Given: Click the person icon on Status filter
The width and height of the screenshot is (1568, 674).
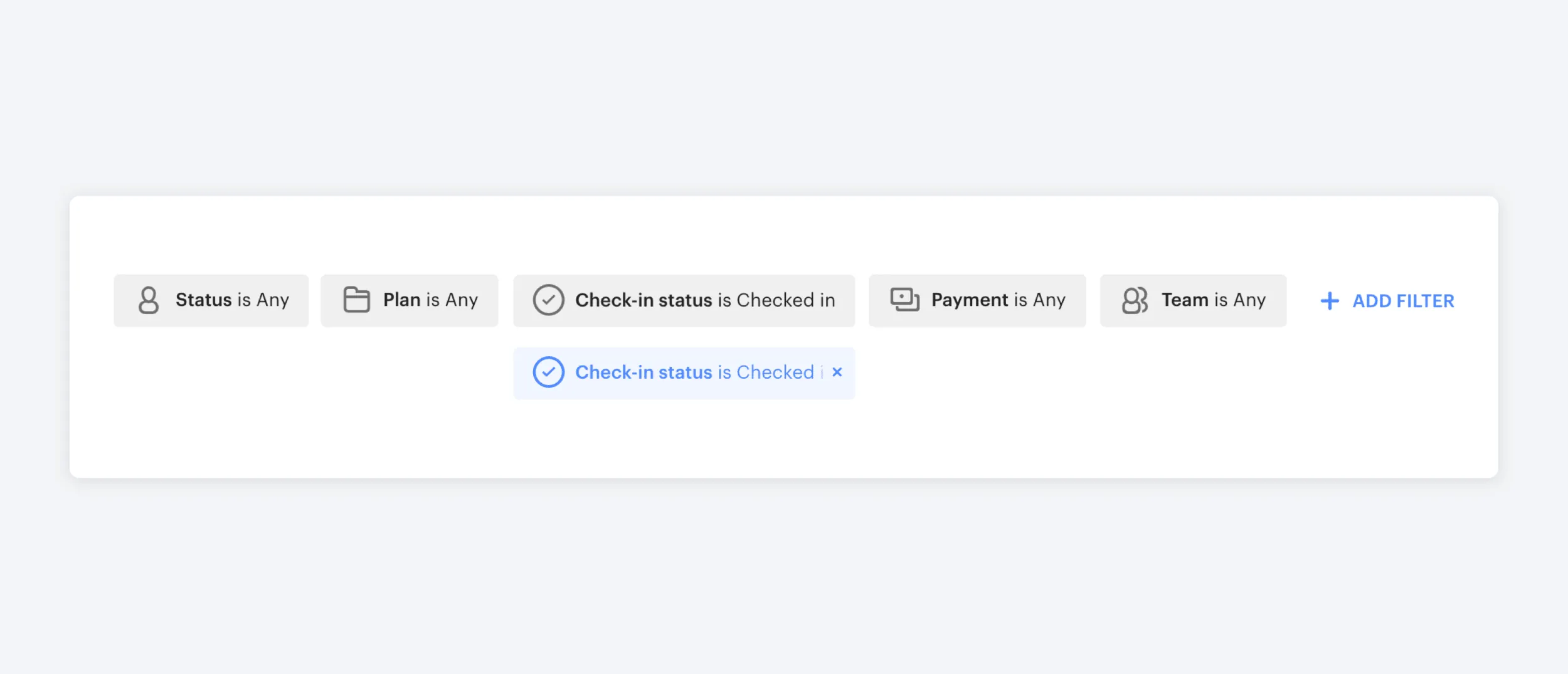Looking at the screenshot, I should 149,300.
